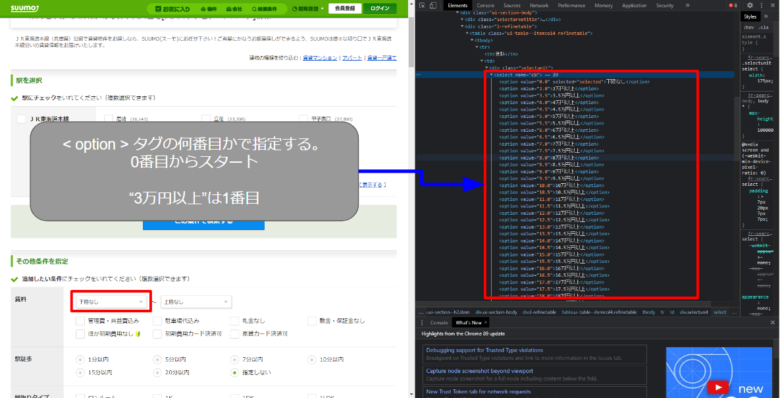The width and height of the screenshot is (780, 398).
Task: Switch to the DevTools Console tab at top
Action: coord(486,5)
